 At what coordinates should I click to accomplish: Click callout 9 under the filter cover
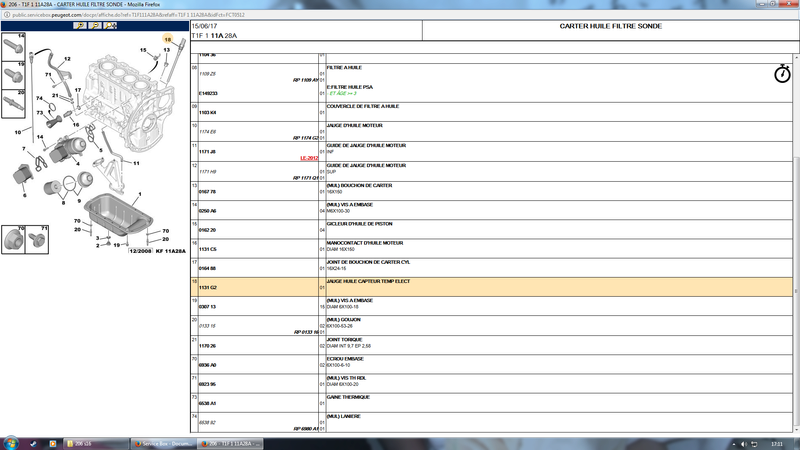79,201
